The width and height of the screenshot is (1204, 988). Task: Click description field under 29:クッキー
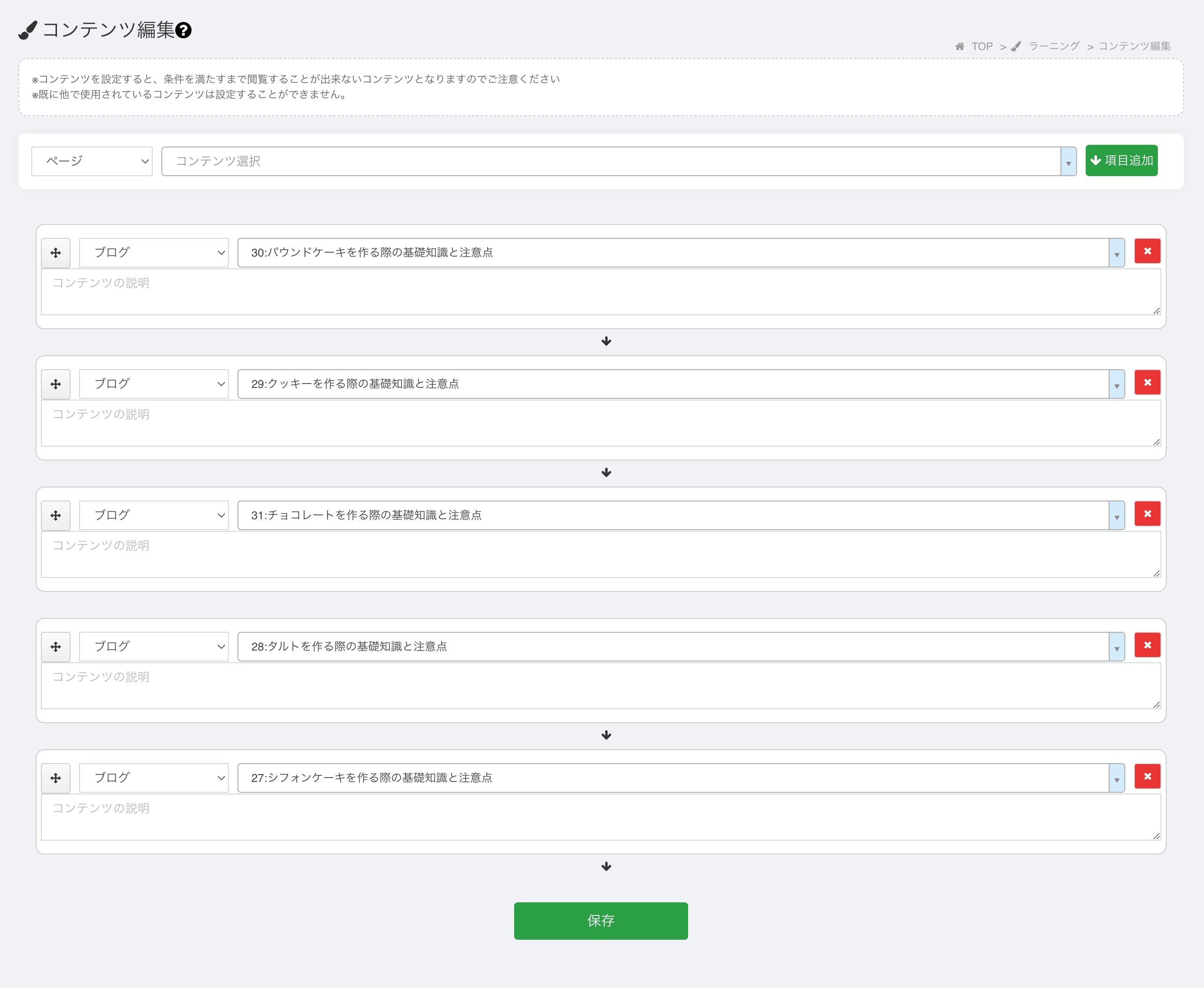601,424
